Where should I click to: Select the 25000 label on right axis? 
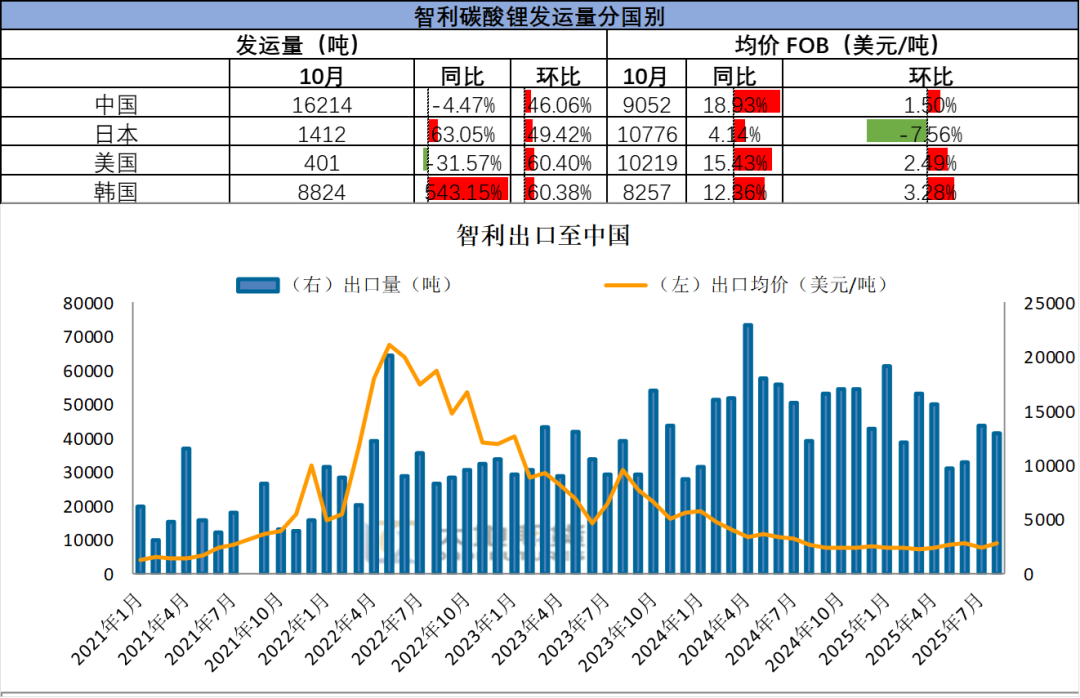tap(1045, 303)
